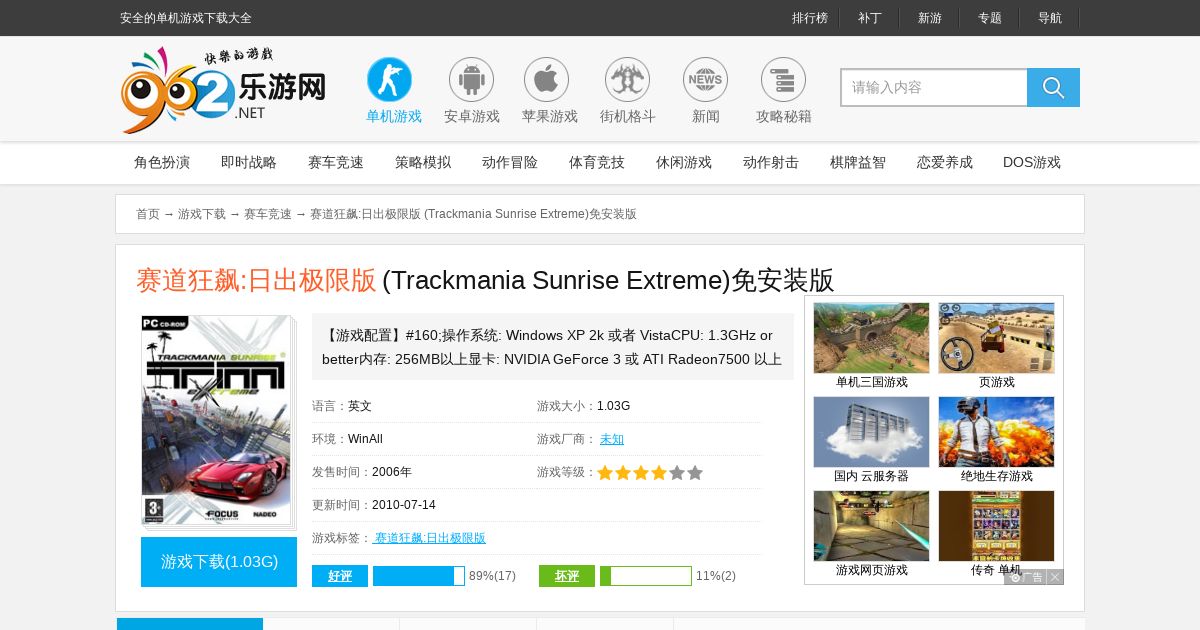This screenshot has width=1200, height=630.
Task: Click the search magnifier button
Action: click(1053, 87)
